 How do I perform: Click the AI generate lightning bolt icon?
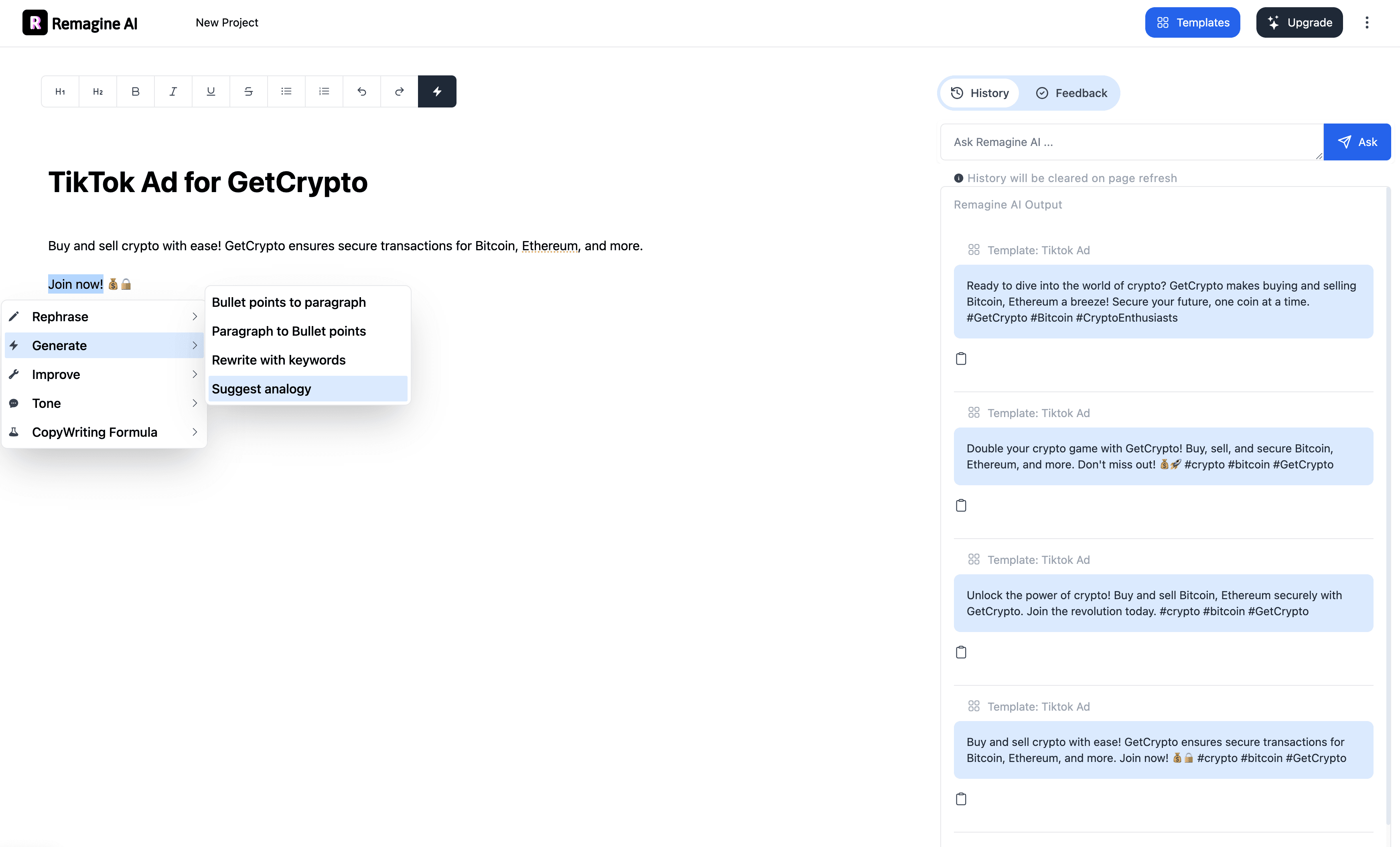pyautogui.click(x=437, y=91)
